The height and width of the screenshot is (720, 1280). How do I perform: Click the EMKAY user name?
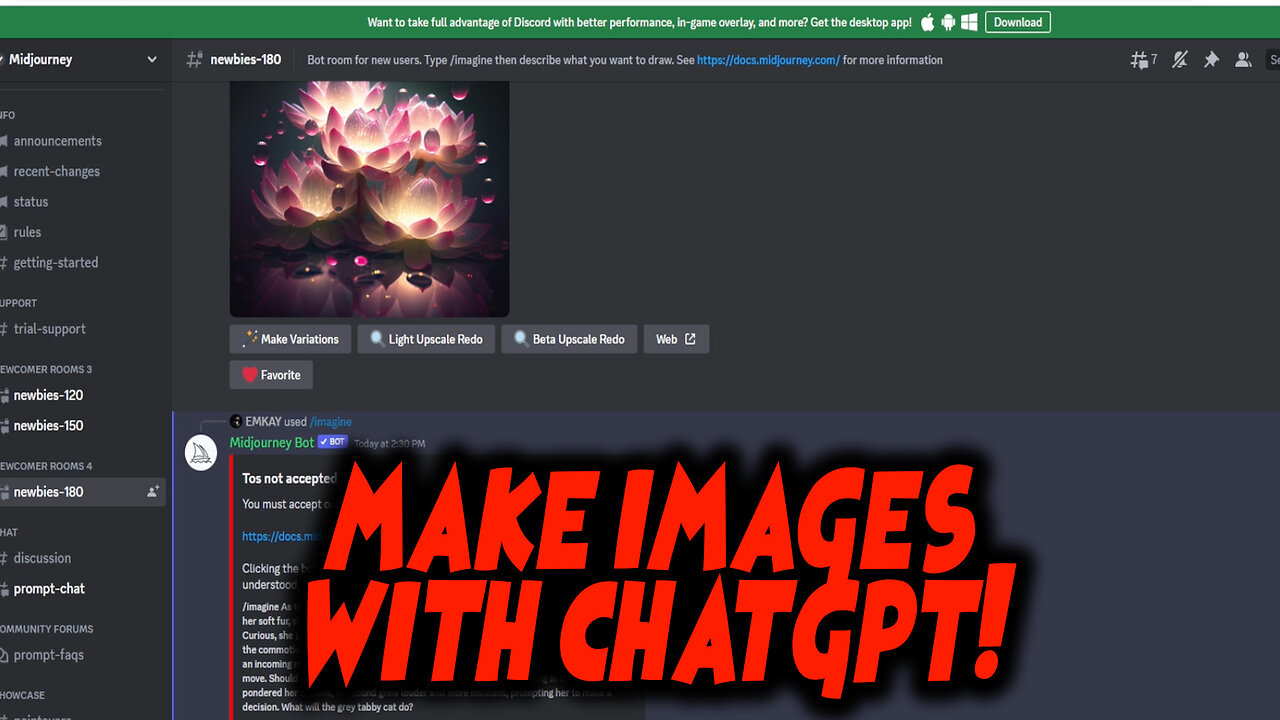(x=262, y=422)
